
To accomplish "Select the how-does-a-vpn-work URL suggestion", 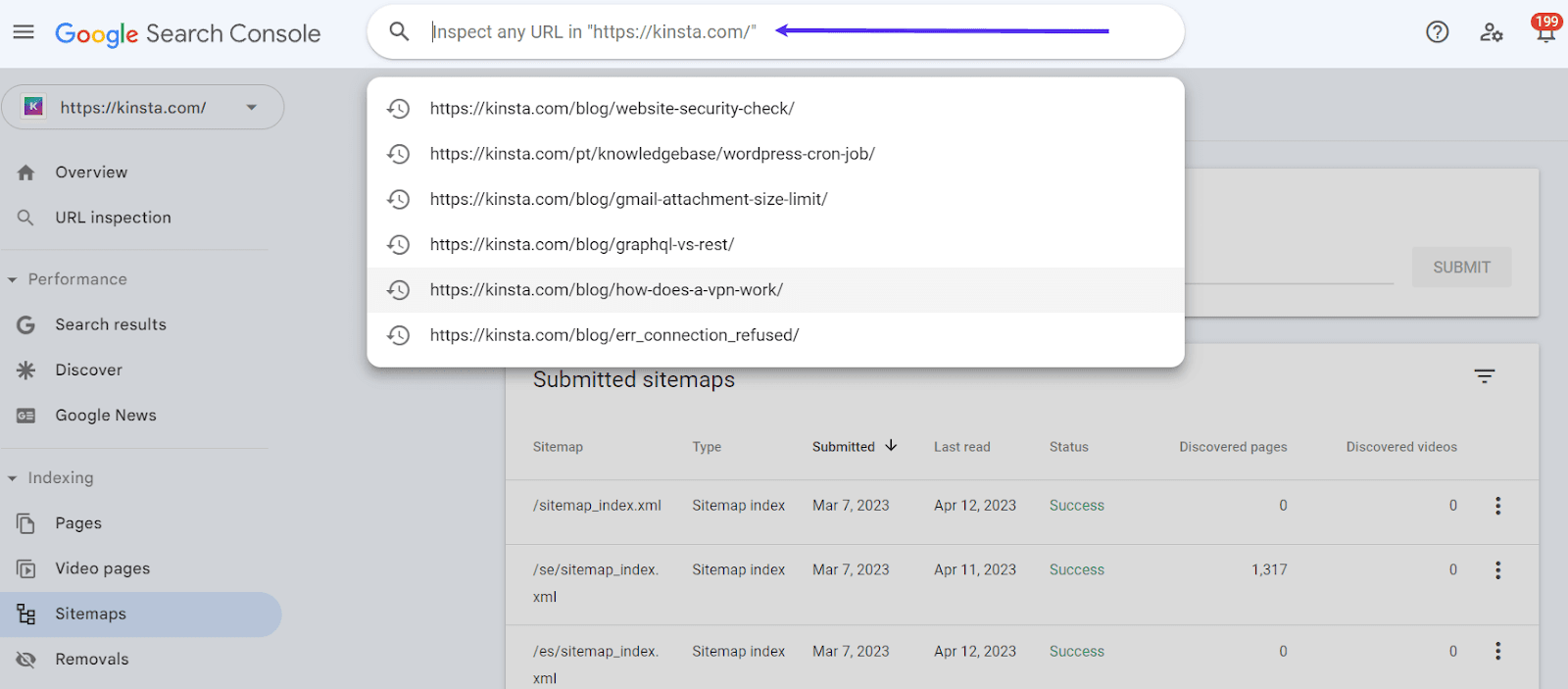I will [606, 290].
